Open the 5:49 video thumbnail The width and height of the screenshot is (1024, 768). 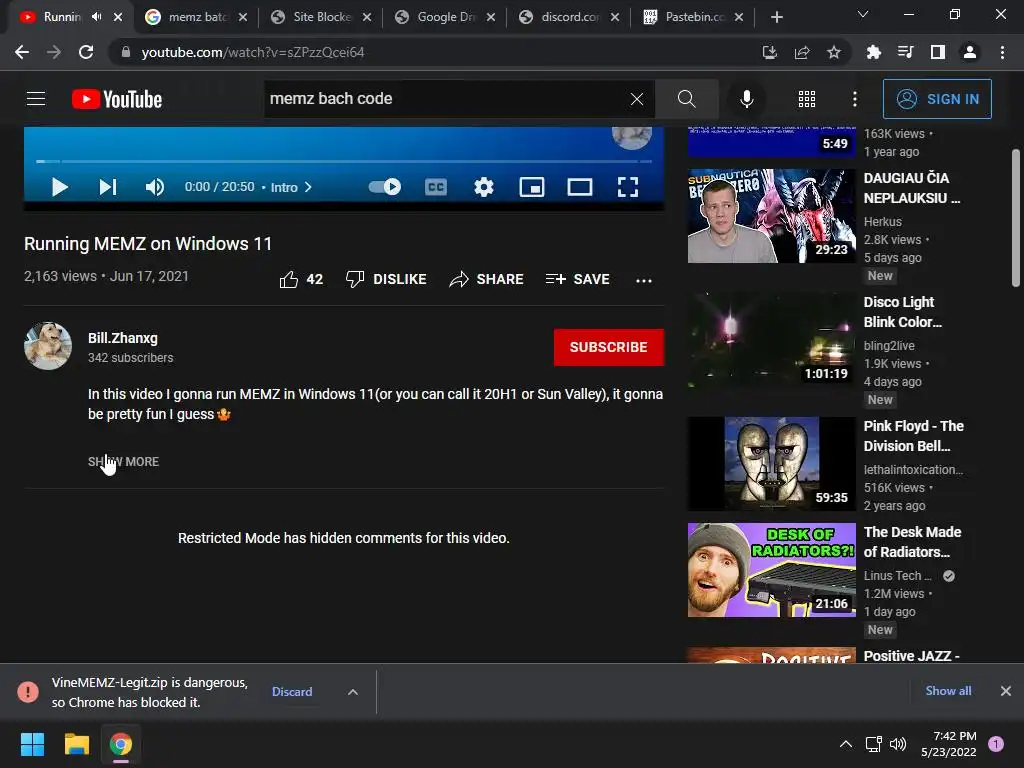point(771,140)
